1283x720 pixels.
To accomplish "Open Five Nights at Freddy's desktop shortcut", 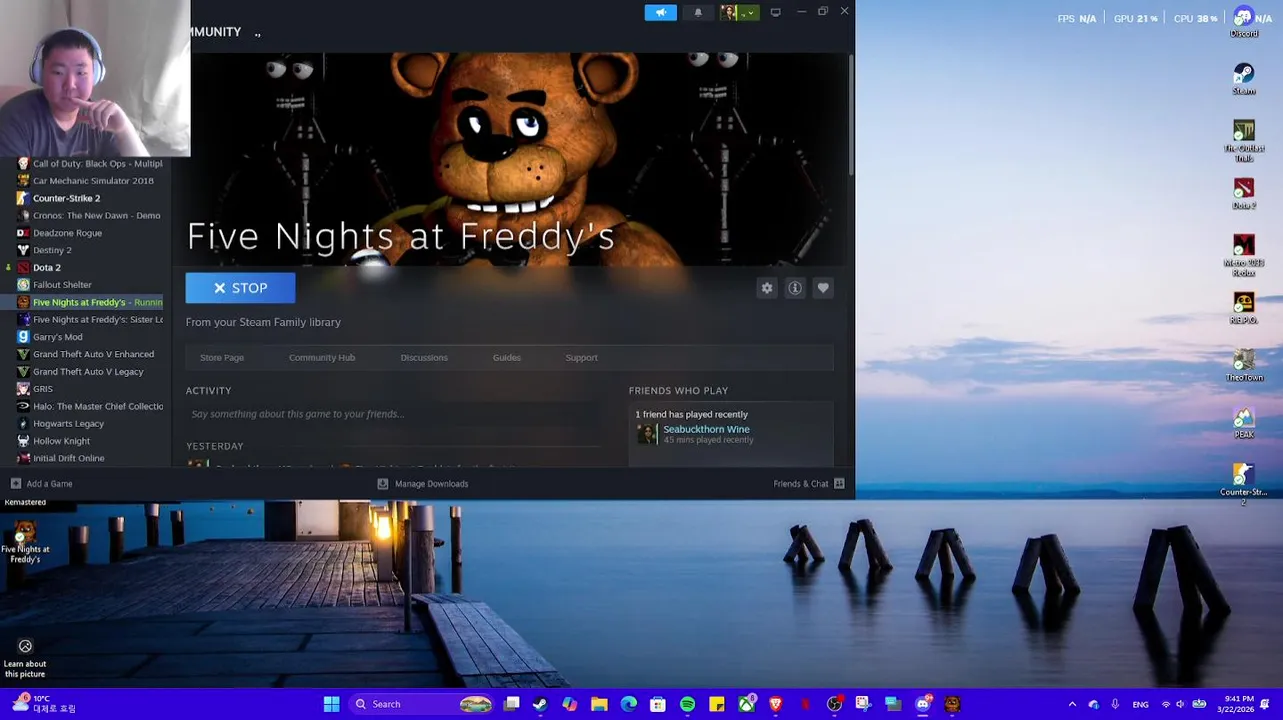I will coord(25,542).
